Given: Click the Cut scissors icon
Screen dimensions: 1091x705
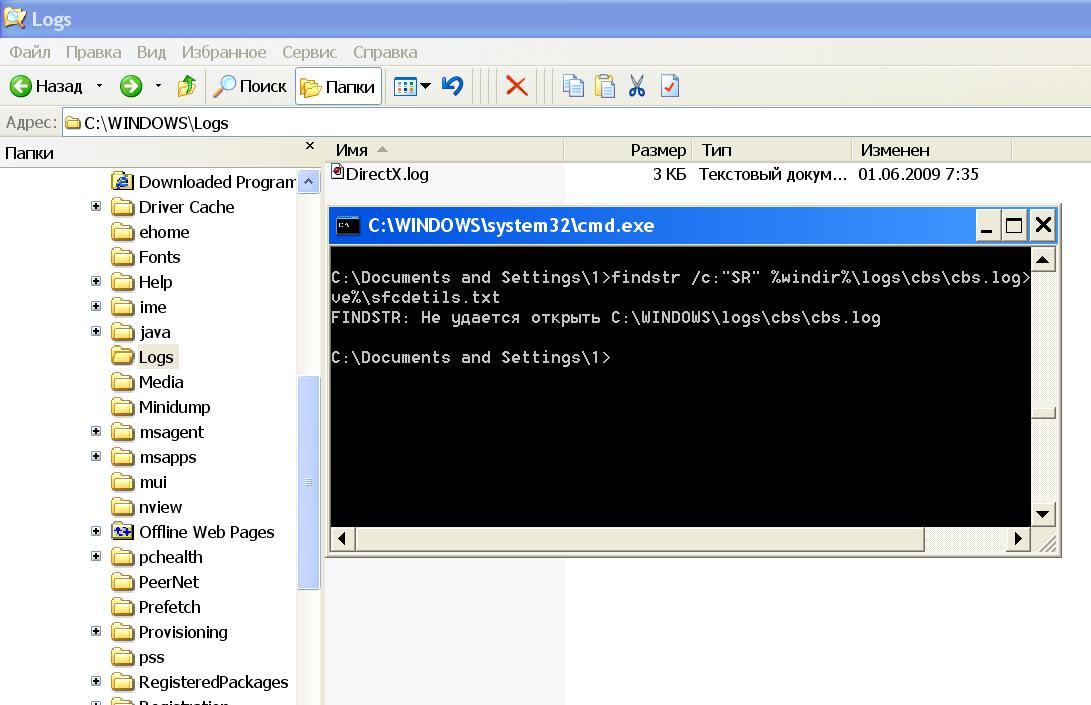Looking at the screenshot, I should [637, 87].
